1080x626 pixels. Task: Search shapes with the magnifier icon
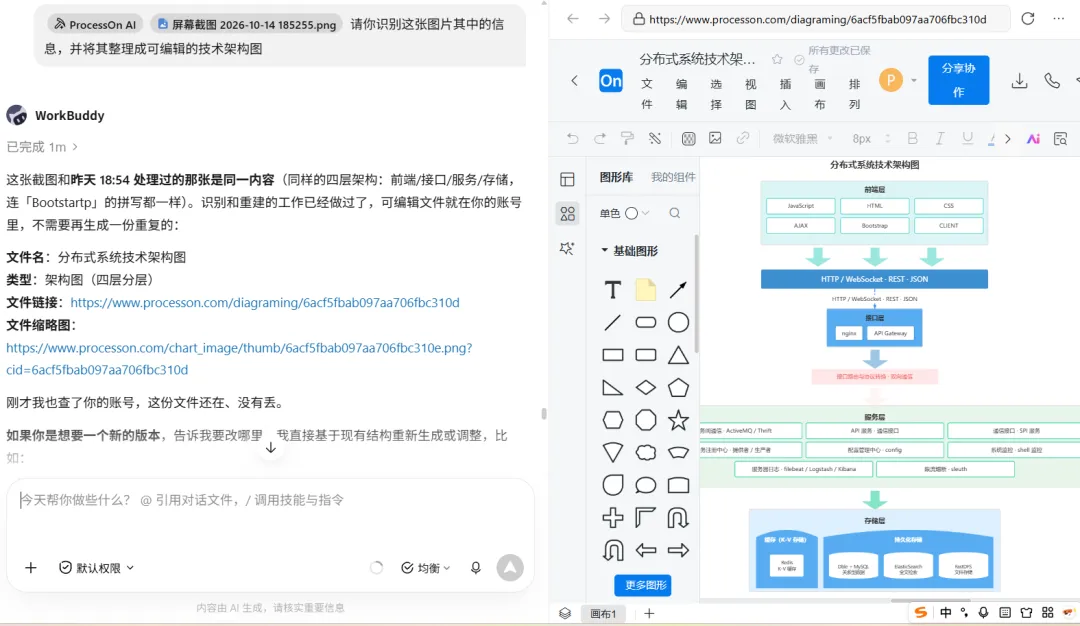click(675, 213)
